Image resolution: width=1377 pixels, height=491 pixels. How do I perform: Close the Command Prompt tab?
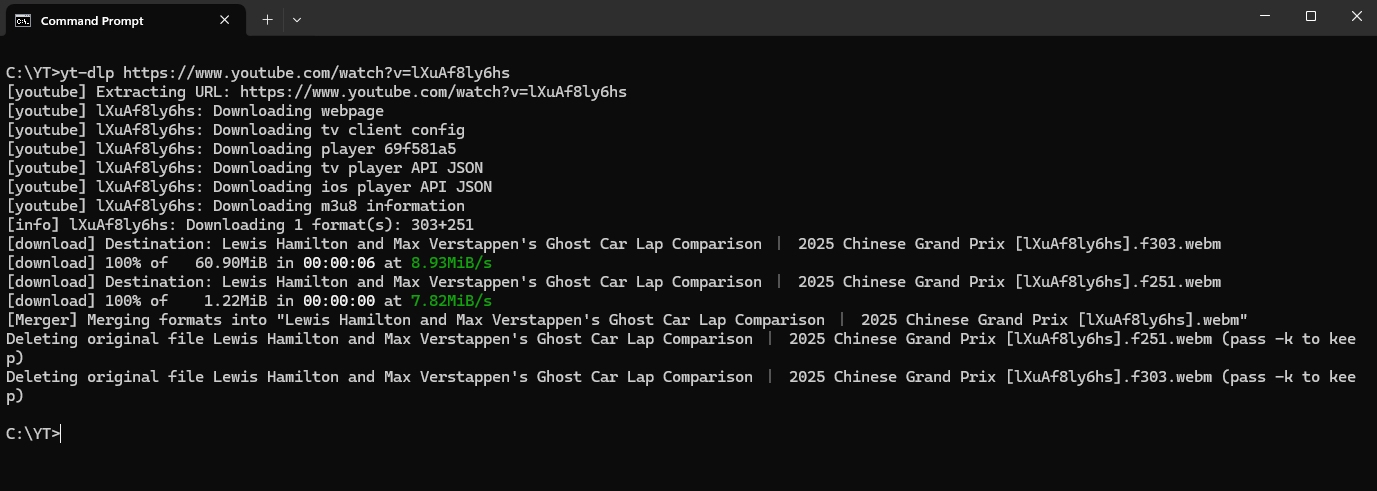tap(225, 20)
